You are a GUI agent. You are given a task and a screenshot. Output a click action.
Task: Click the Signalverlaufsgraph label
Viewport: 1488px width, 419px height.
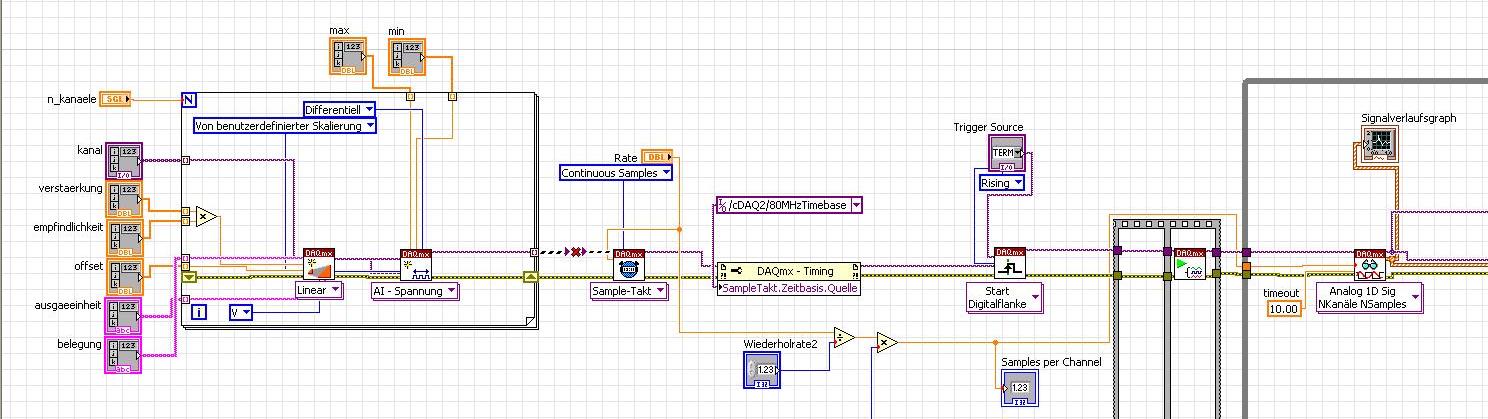pos(1409,118)
